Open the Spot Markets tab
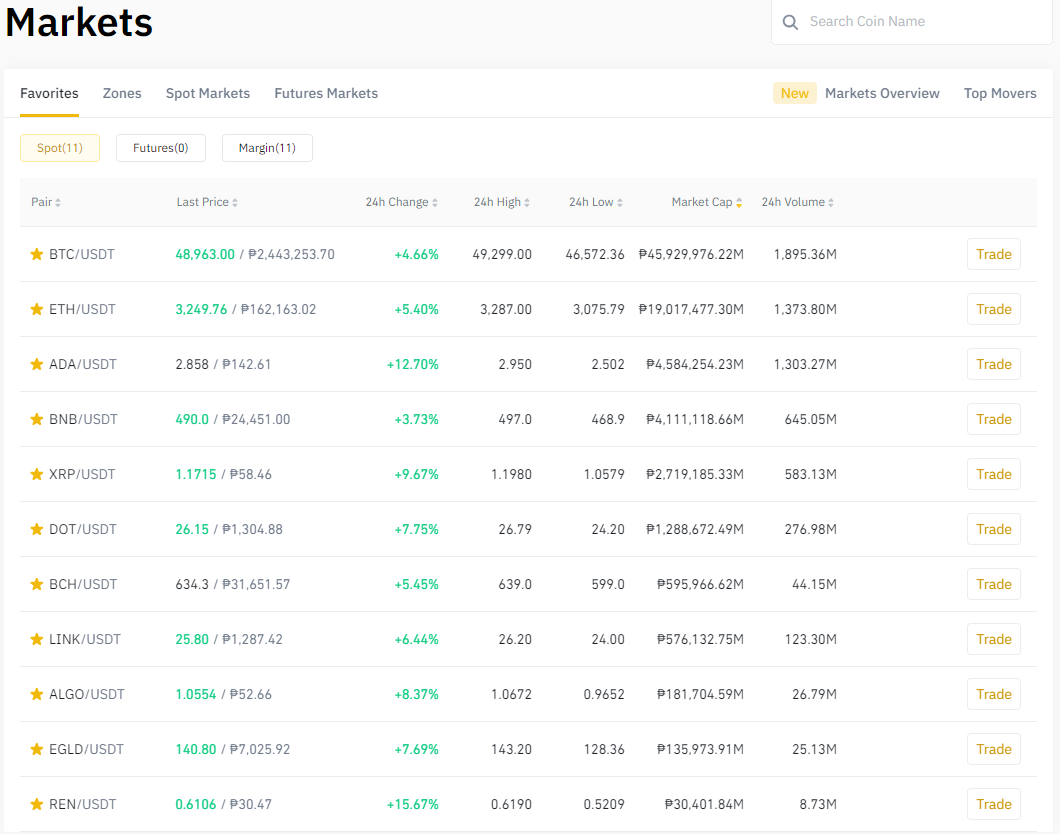The image size is (1060, 834). tap(208, 93)
